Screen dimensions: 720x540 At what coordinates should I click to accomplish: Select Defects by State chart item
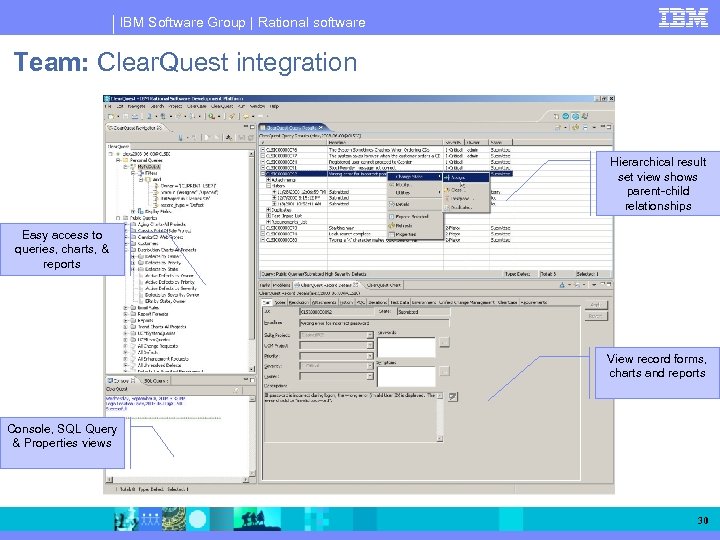[x=162, y=269]
